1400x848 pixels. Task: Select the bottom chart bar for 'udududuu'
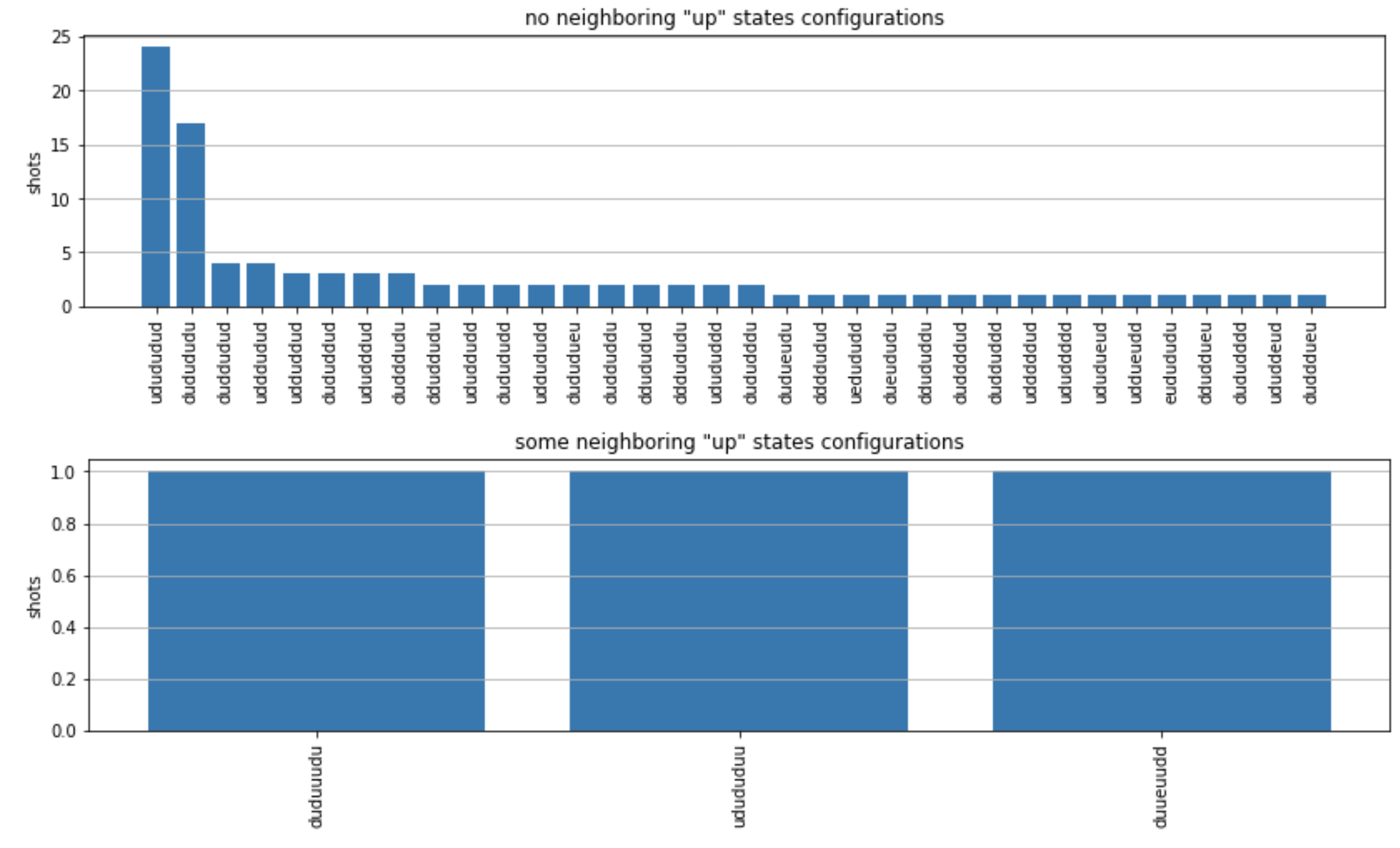pos(739,601)
